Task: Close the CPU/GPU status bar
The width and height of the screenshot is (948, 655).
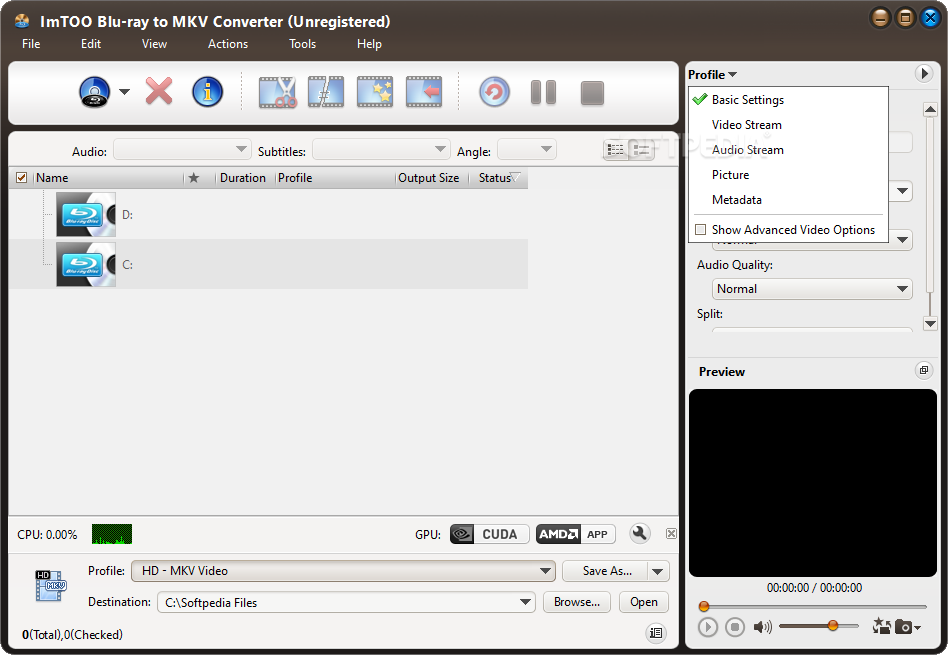Action: (671, 533)
